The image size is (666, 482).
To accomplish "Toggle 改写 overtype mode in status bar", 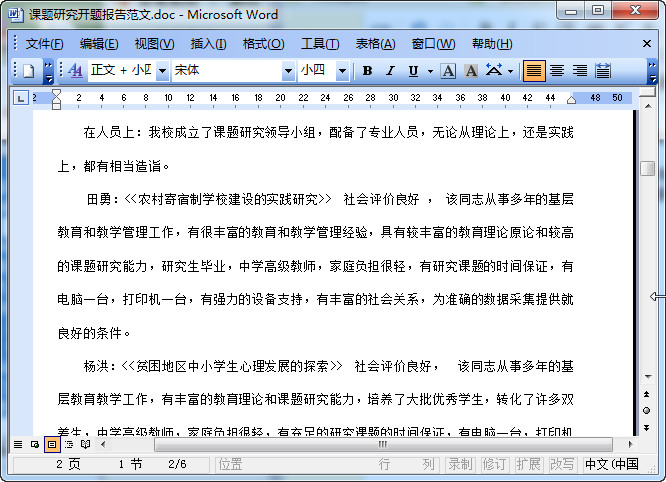I will pos(562,464).
